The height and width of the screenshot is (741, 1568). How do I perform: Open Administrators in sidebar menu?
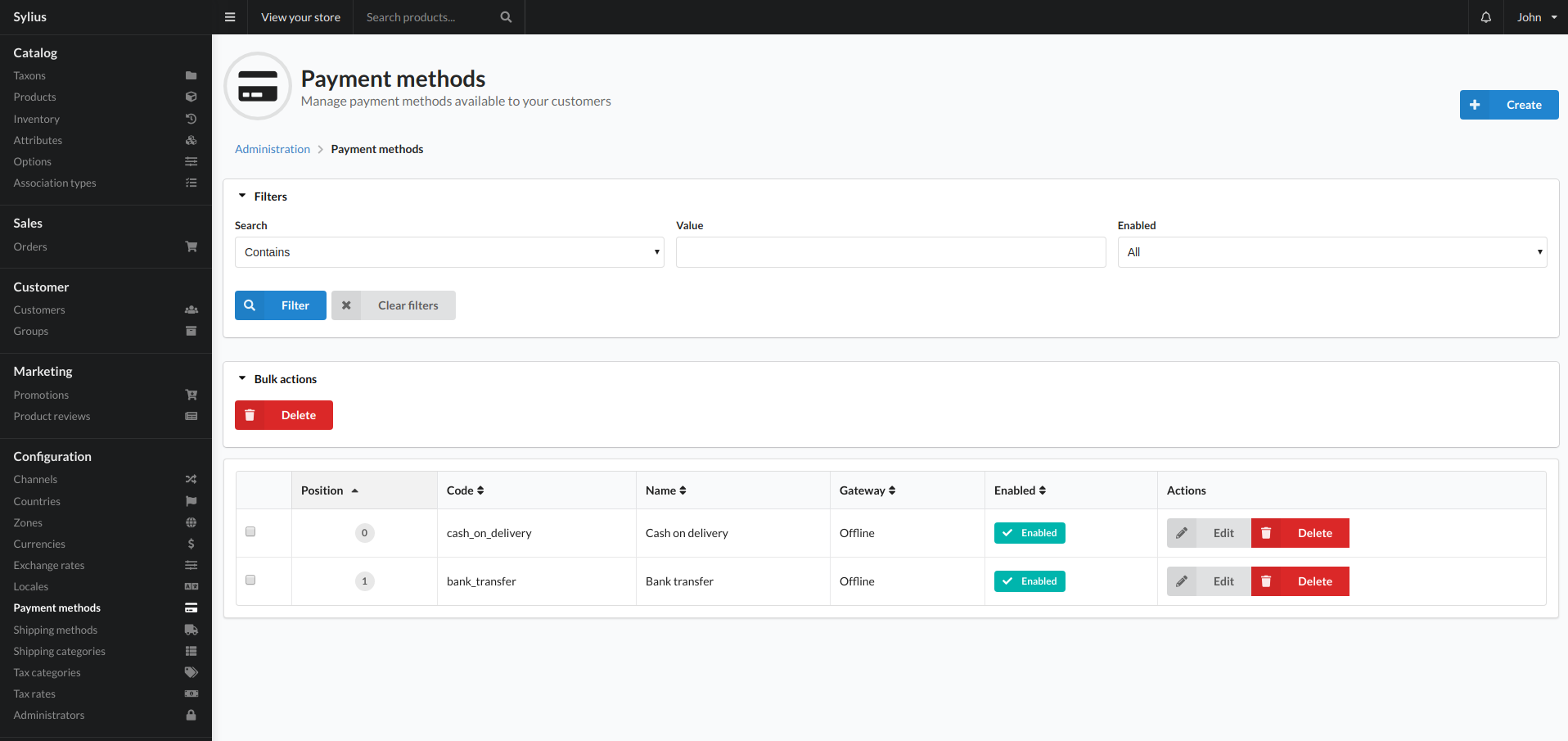(x=106, y=715)
